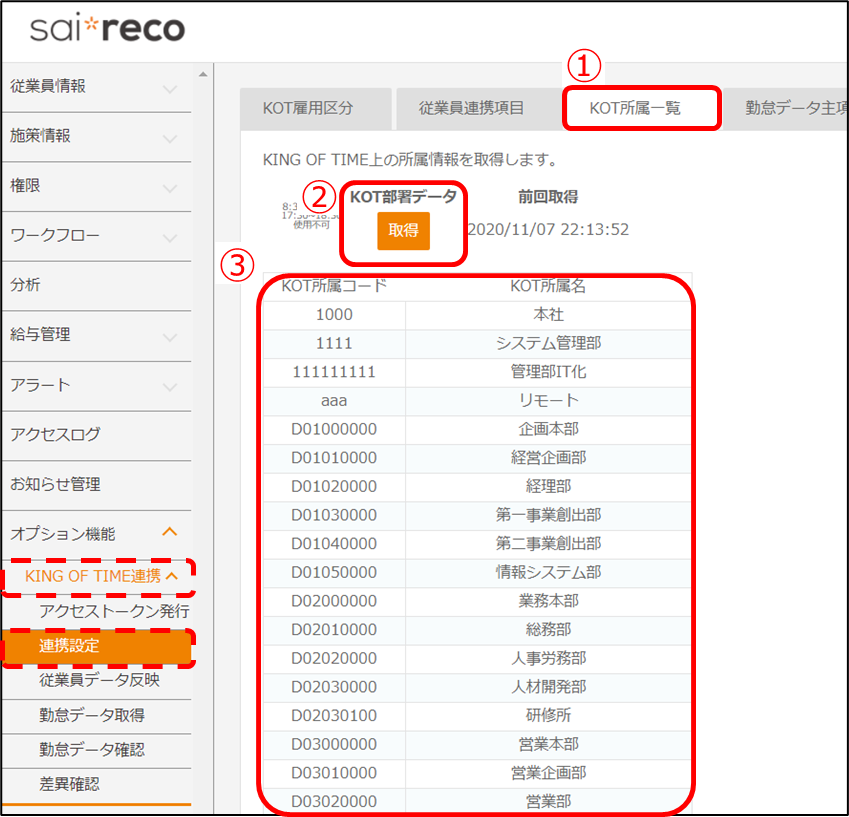Open the 分析 sidebar menu

96,285
